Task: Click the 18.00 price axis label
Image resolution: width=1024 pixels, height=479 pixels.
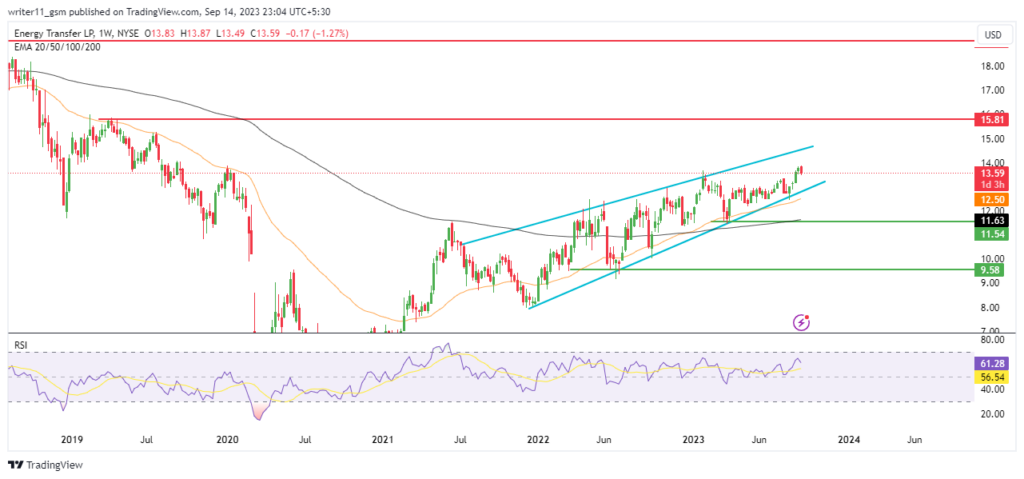Action: tap(991, 66)
